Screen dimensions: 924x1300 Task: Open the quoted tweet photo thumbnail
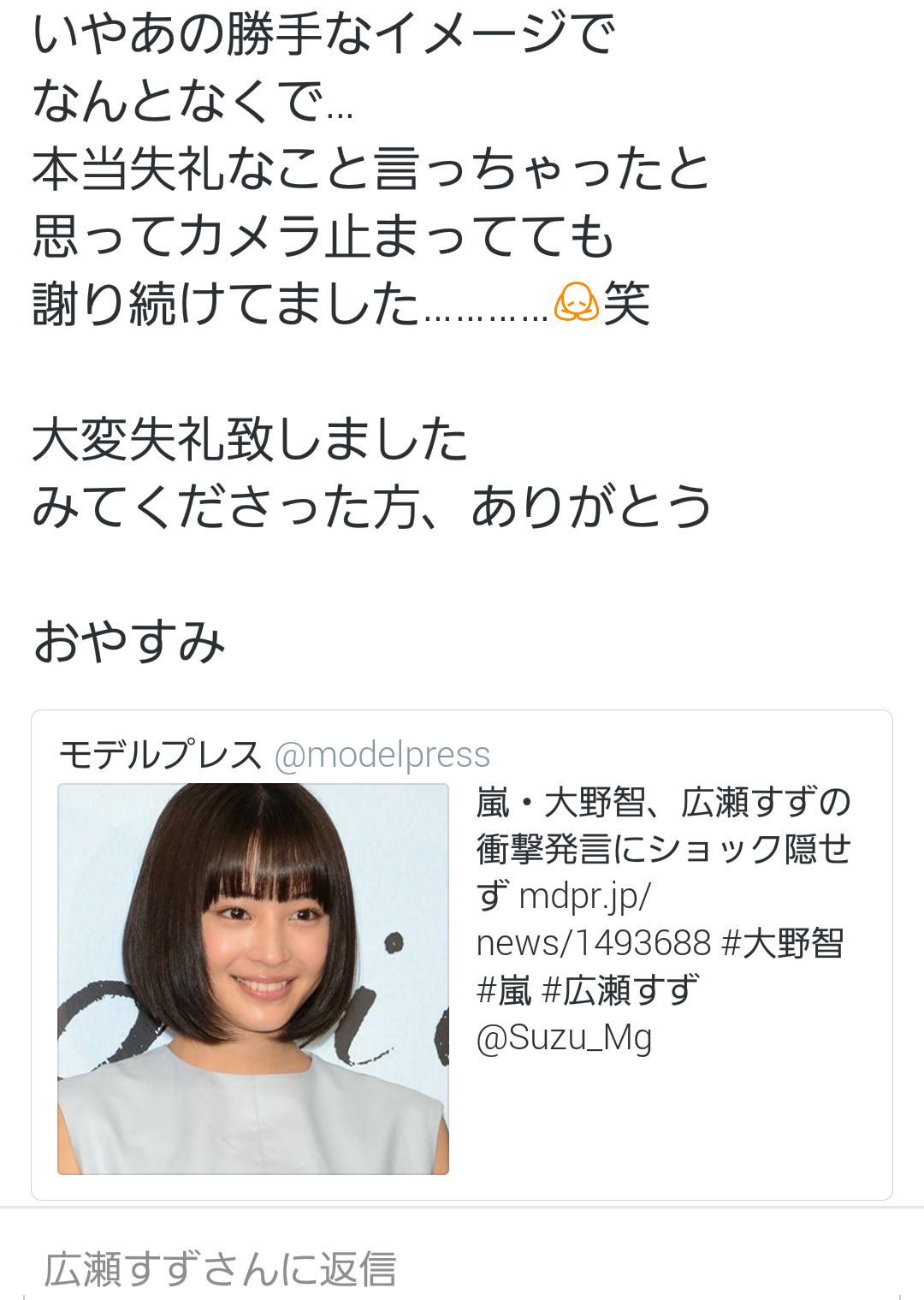tap(253, 979)
